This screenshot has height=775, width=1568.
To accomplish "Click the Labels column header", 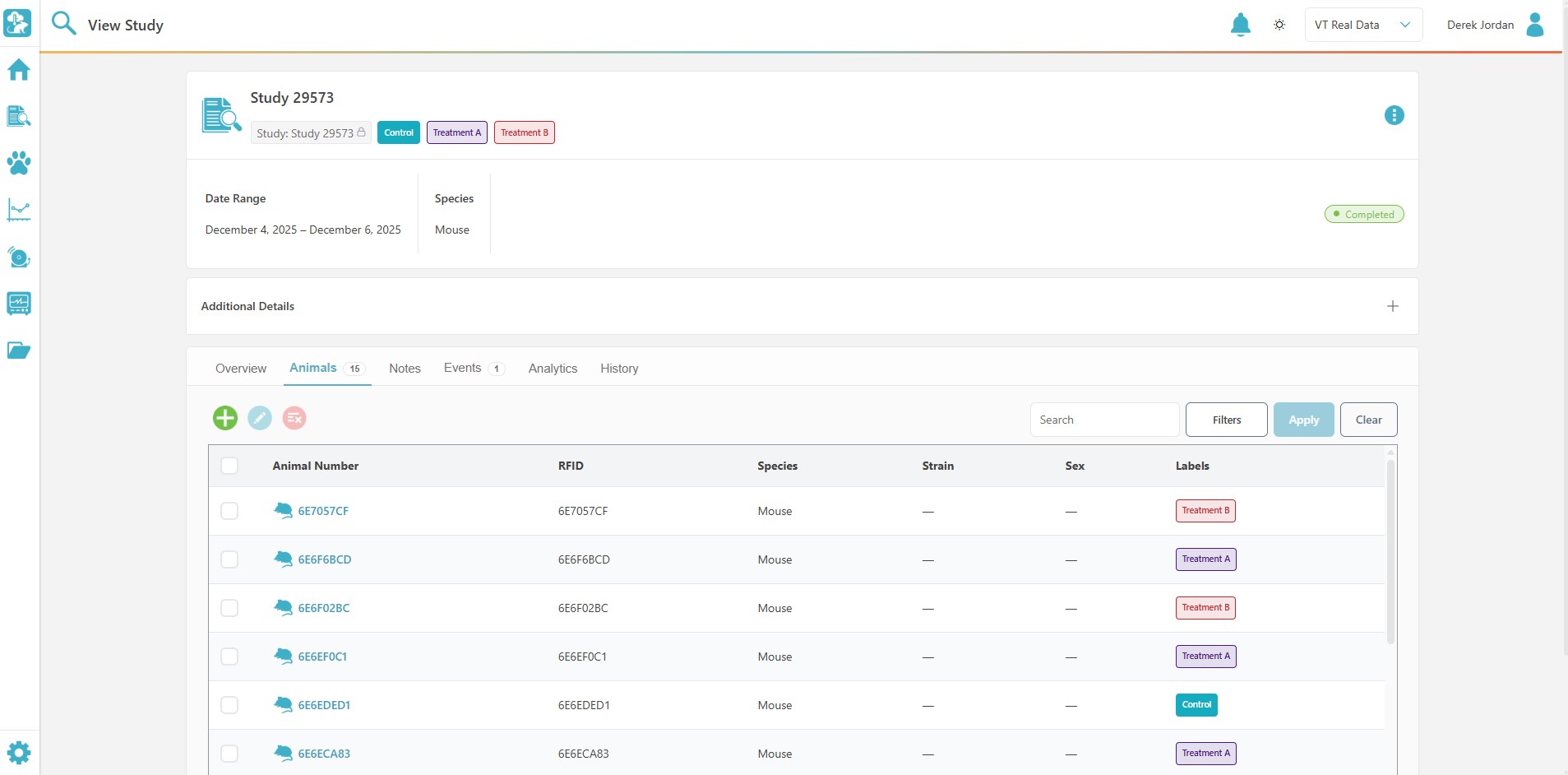I will point(1192,466).
